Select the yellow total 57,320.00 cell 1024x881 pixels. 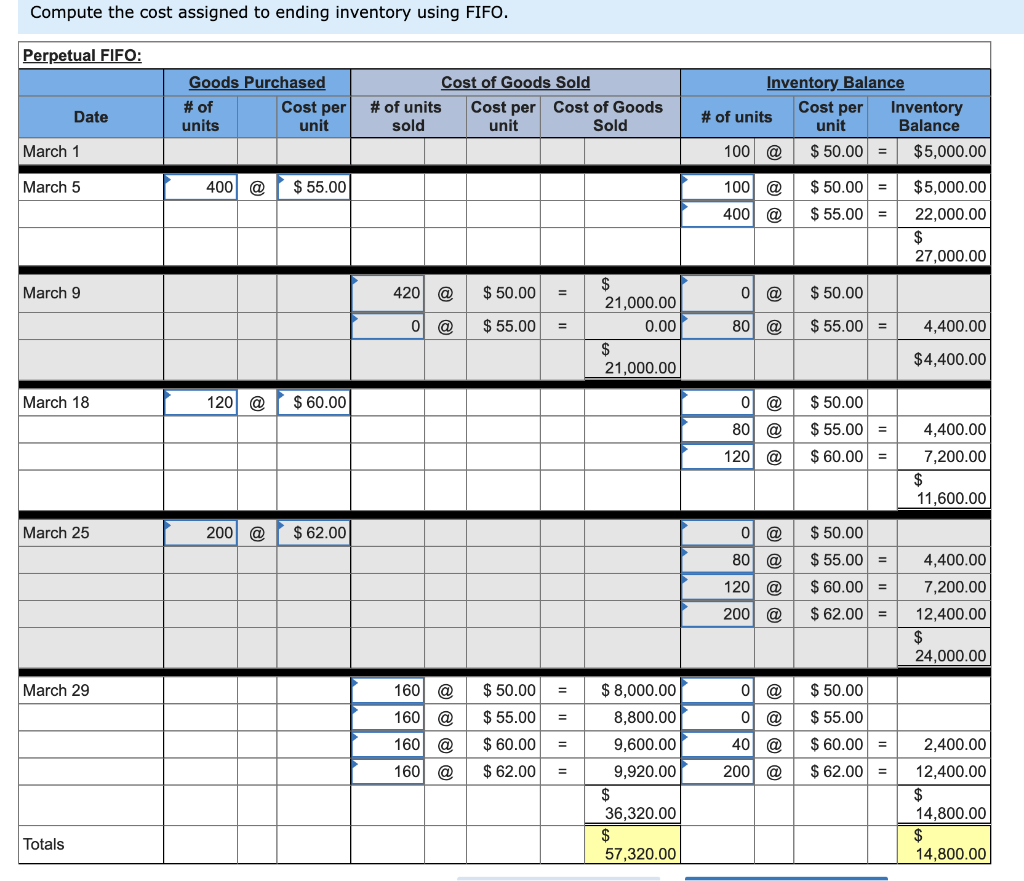(631, 844)
